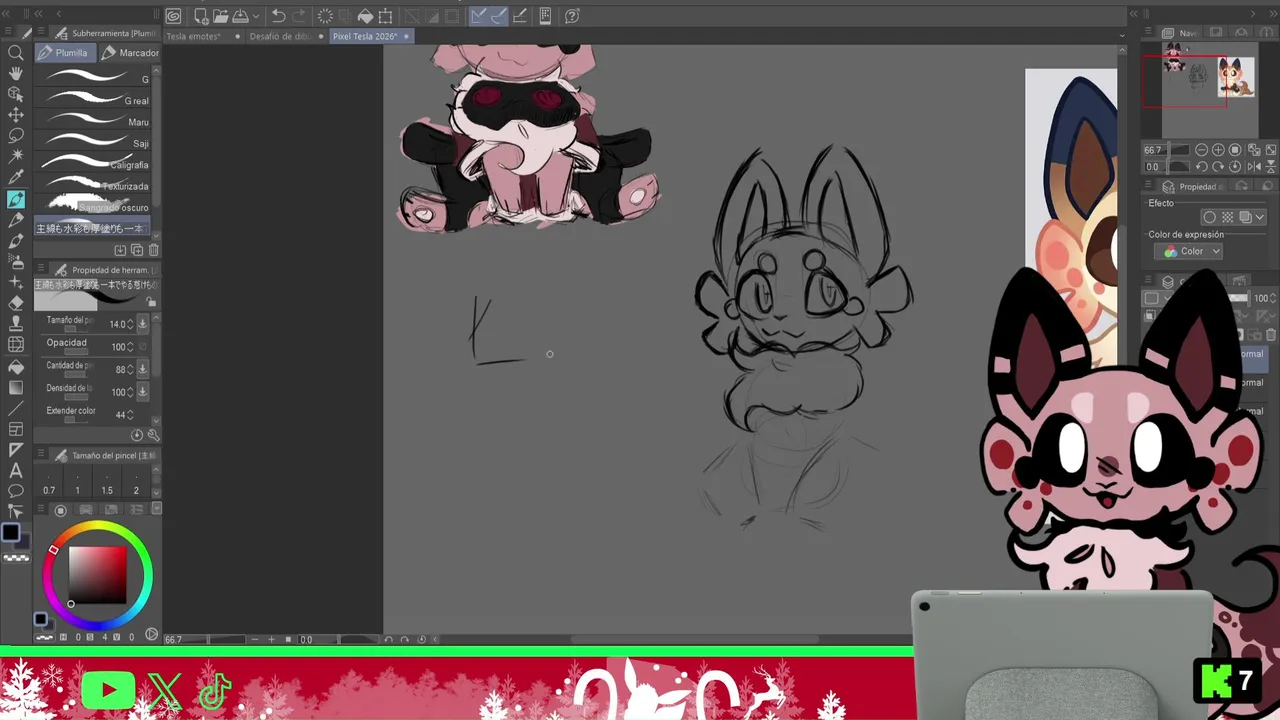Expand the layer effects dropdown arrow
This screenshot has width=1280, height=720.
pyautogui.click(x=1260, y=217)
